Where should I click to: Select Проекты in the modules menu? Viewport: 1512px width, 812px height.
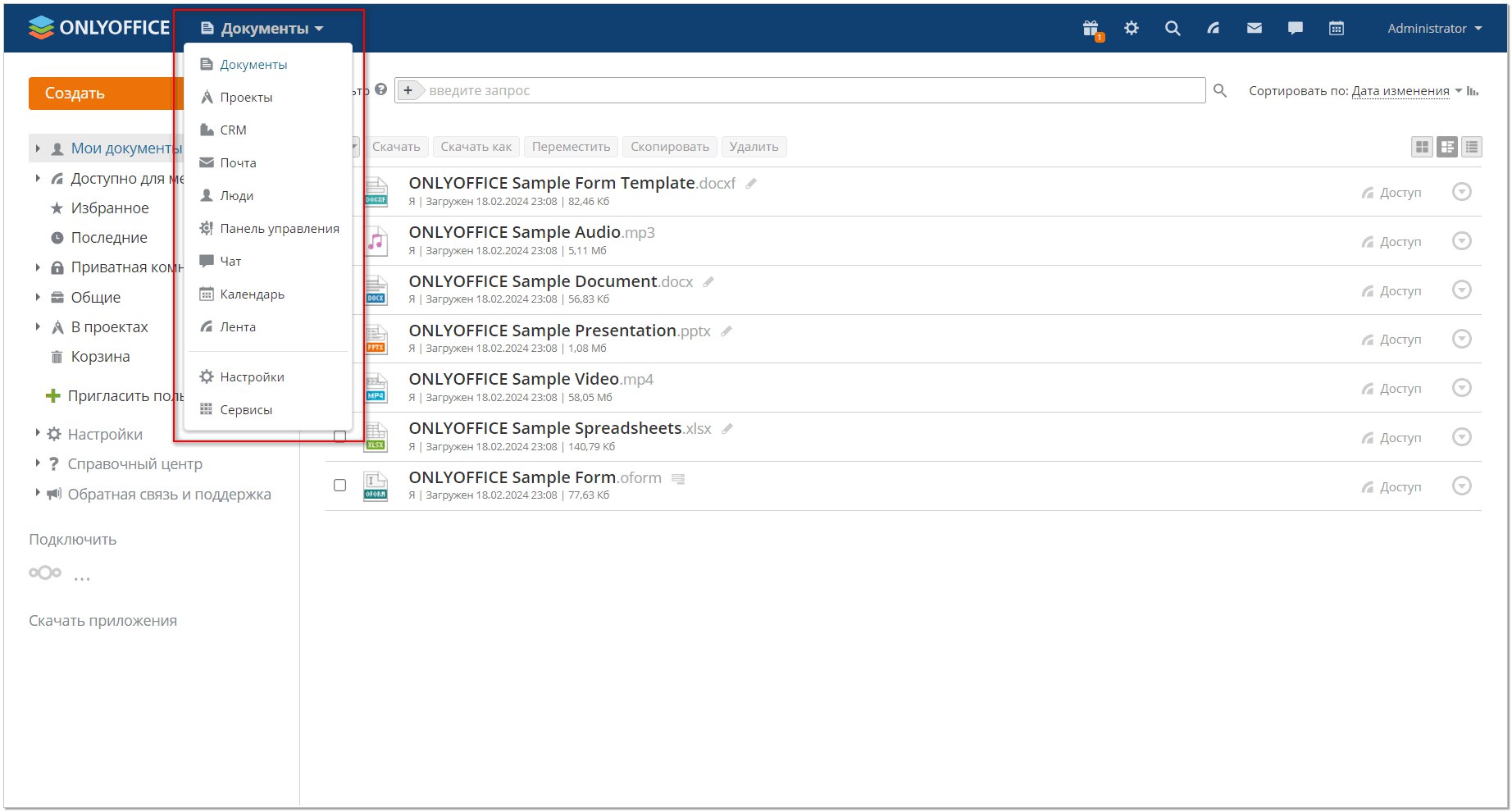click(246, 98)
